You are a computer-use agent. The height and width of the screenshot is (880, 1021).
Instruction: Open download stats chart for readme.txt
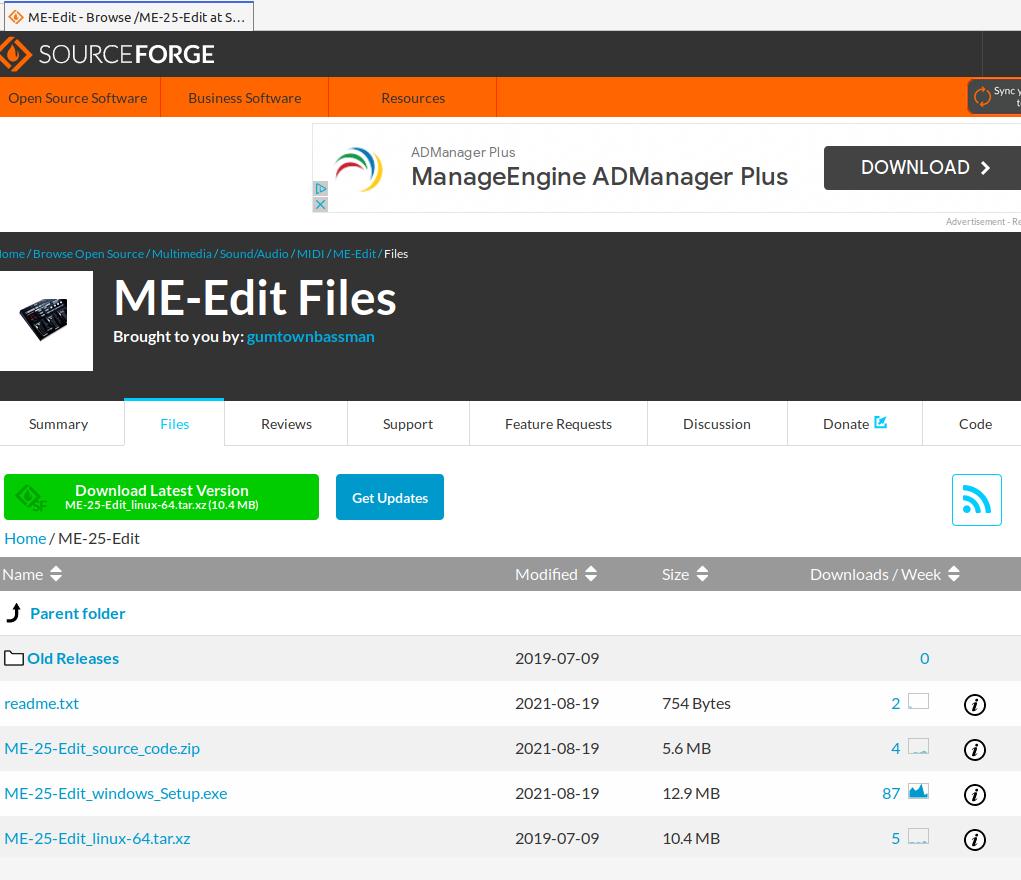(x=918, y=702)
